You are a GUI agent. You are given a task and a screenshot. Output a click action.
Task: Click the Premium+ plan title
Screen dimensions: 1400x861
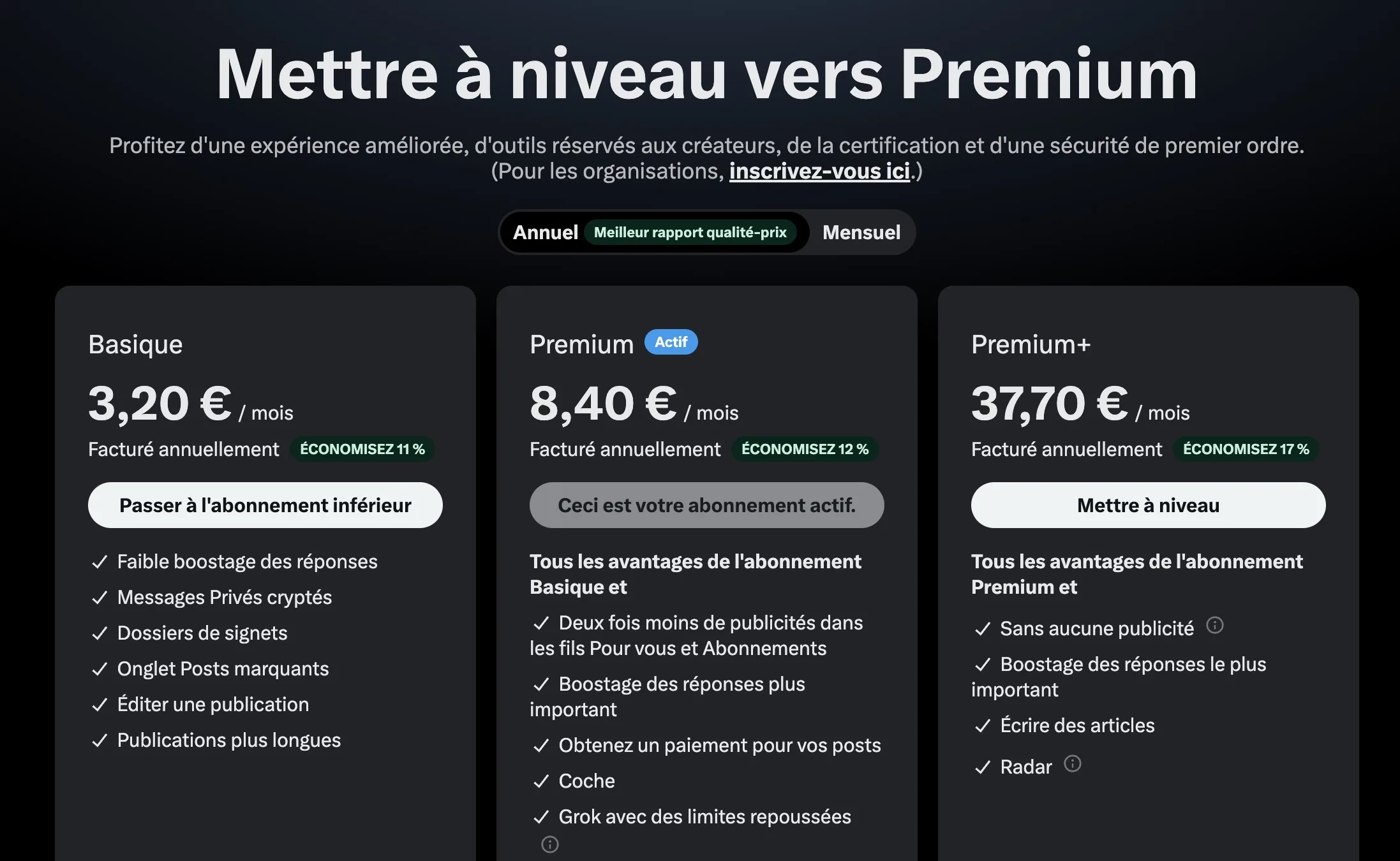pyautogui.click(x=1031, y=344)
